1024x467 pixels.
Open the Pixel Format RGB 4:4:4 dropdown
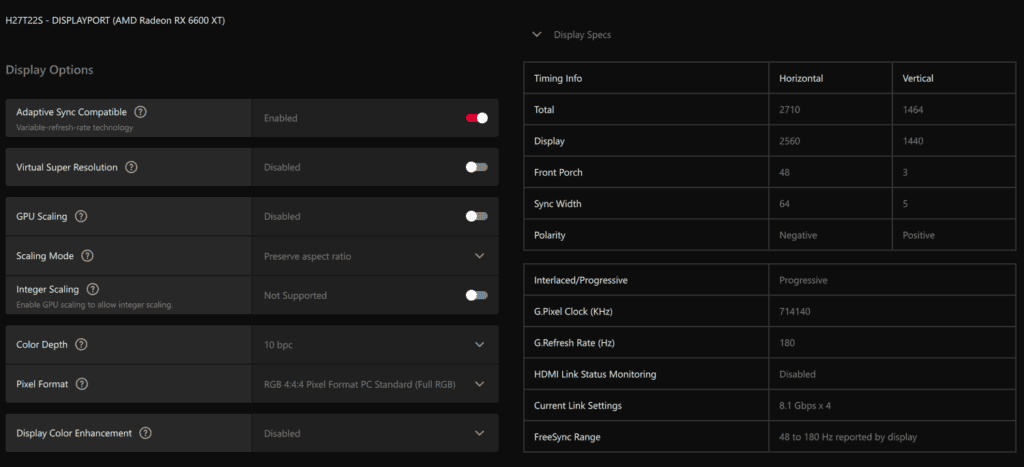[480, 384]
